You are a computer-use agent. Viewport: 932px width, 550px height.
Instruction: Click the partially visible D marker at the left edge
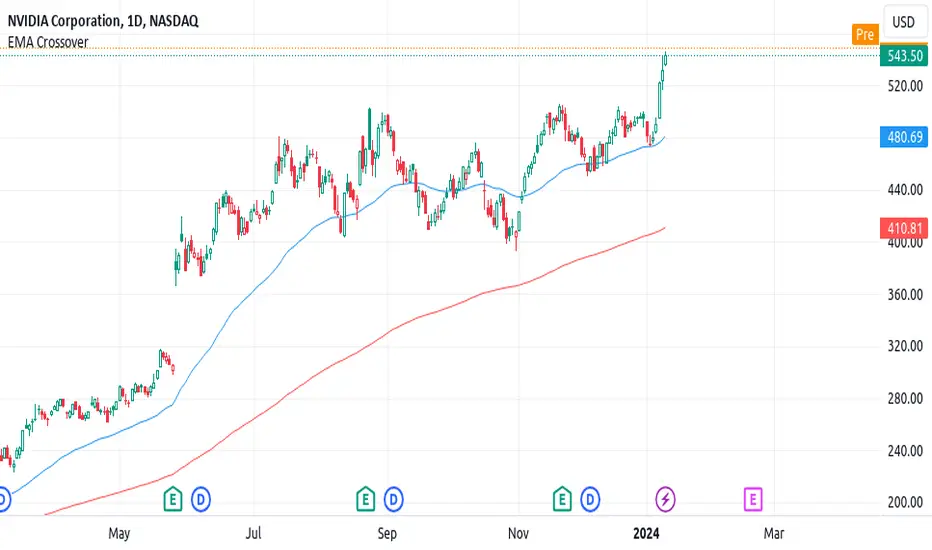4,499
